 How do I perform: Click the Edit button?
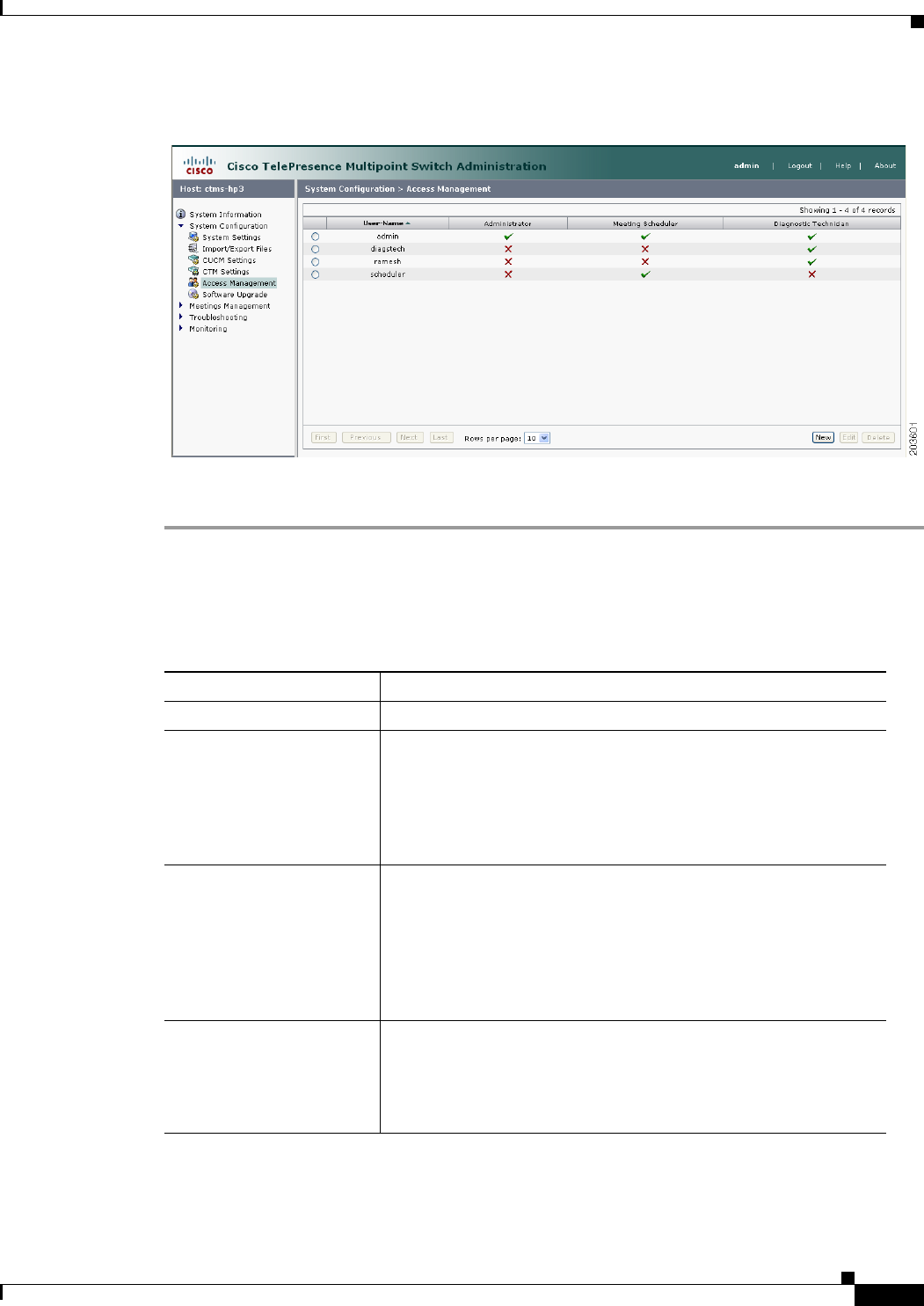click(848, 437)
